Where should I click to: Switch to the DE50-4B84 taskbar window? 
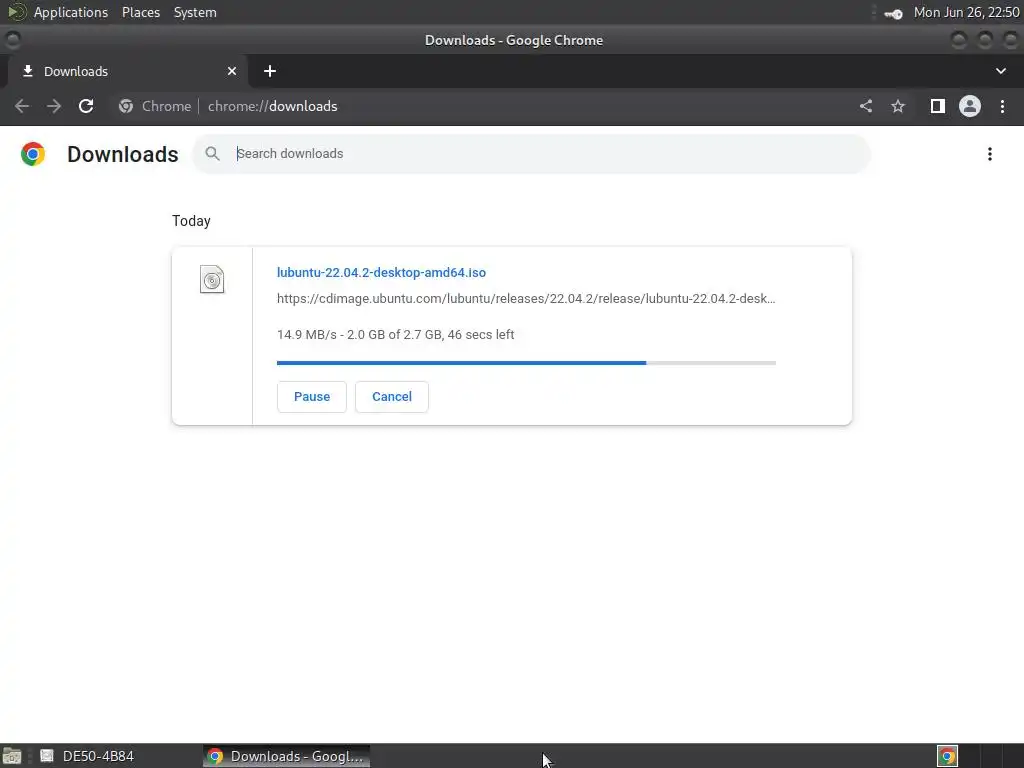[x=86, y=756]
